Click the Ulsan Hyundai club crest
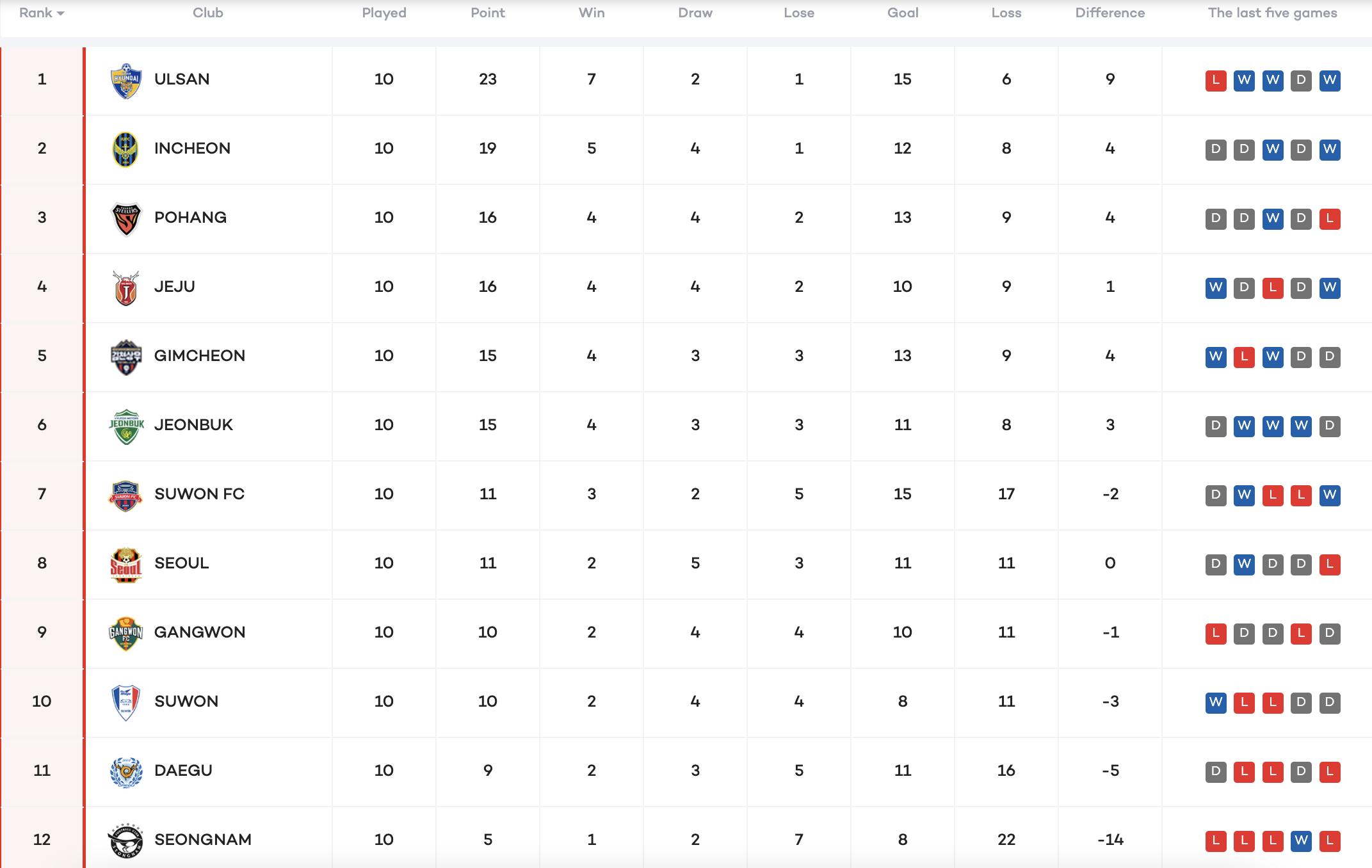1372x868 pixels. click(126, 80)
